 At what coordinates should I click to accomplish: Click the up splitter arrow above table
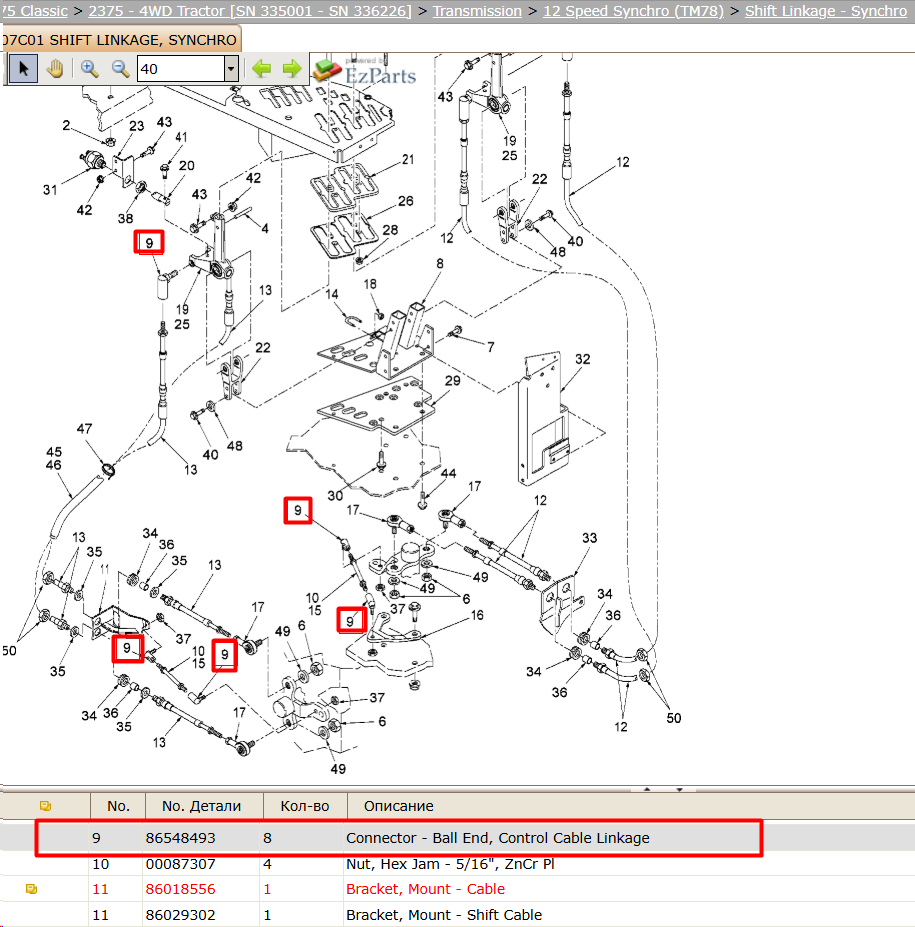point(647,789)
